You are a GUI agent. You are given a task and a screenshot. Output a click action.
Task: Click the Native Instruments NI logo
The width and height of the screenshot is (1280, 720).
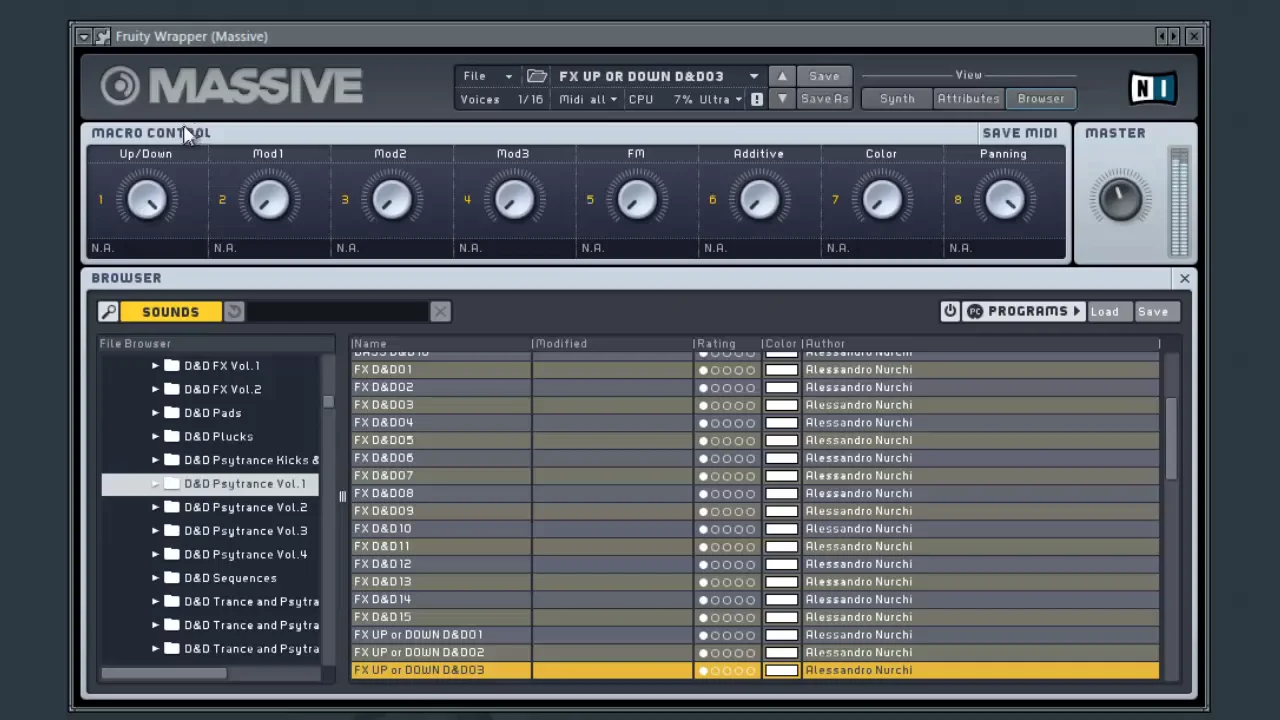coord(1152,88)
